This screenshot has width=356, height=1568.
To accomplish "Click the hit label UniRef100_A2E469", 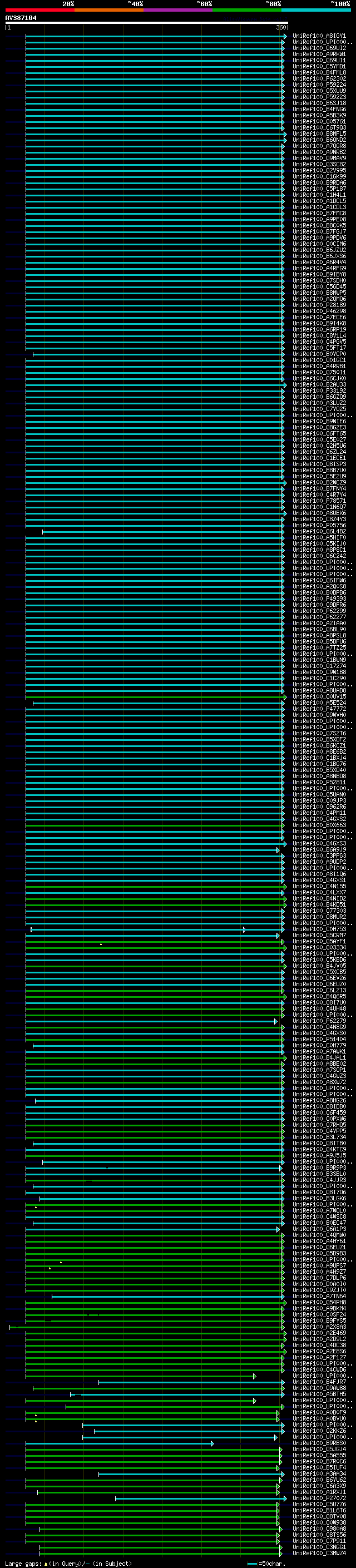I will point(319,1333).
